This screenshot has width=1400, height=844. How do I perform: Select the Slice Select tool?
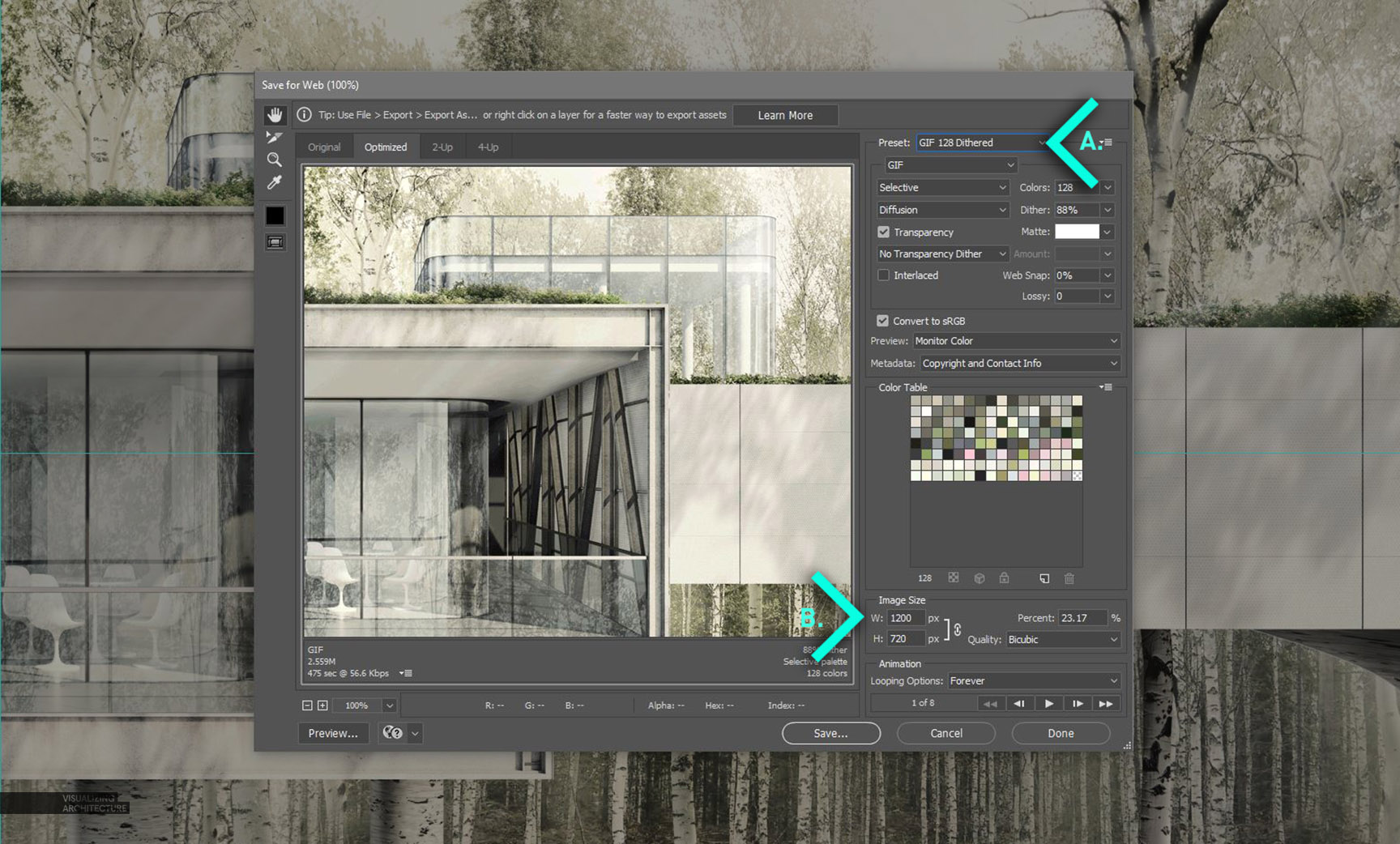tap(275, 138)
